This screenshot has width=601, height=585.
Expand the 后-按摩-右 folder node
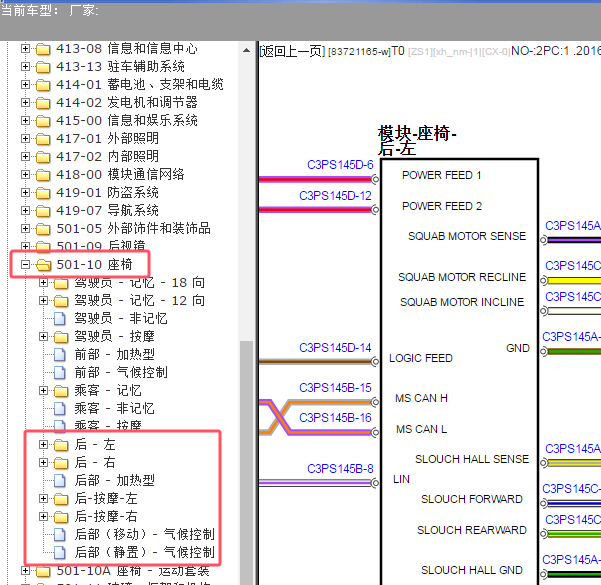click(43, 516)
